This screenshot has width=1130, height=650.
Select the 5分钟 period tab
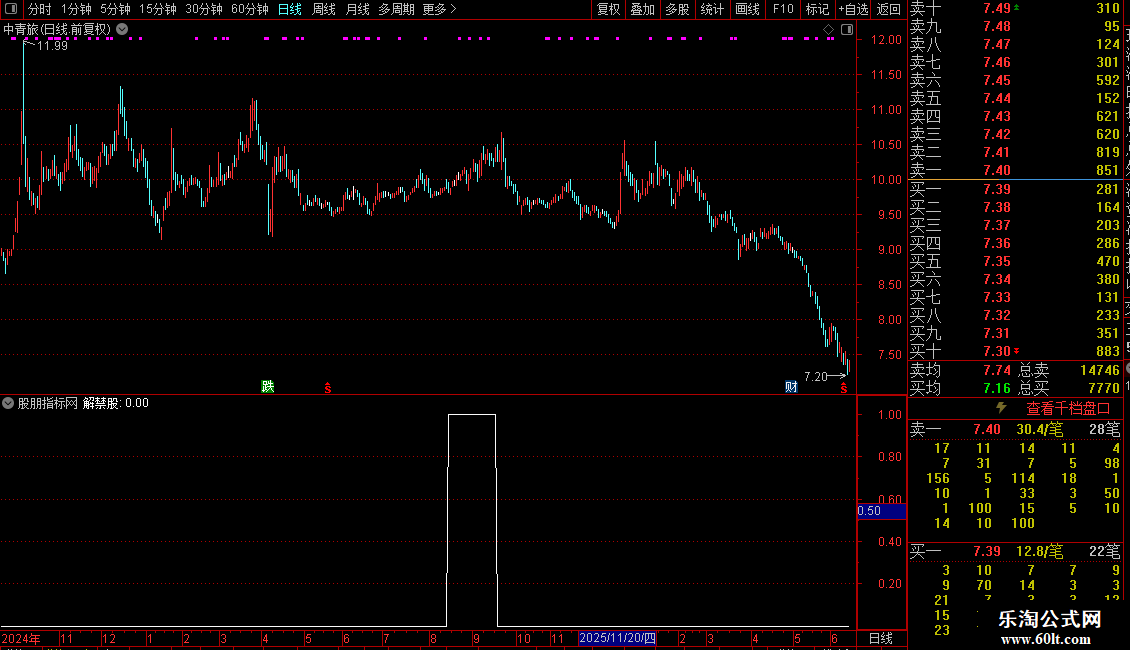pos(115,9)
